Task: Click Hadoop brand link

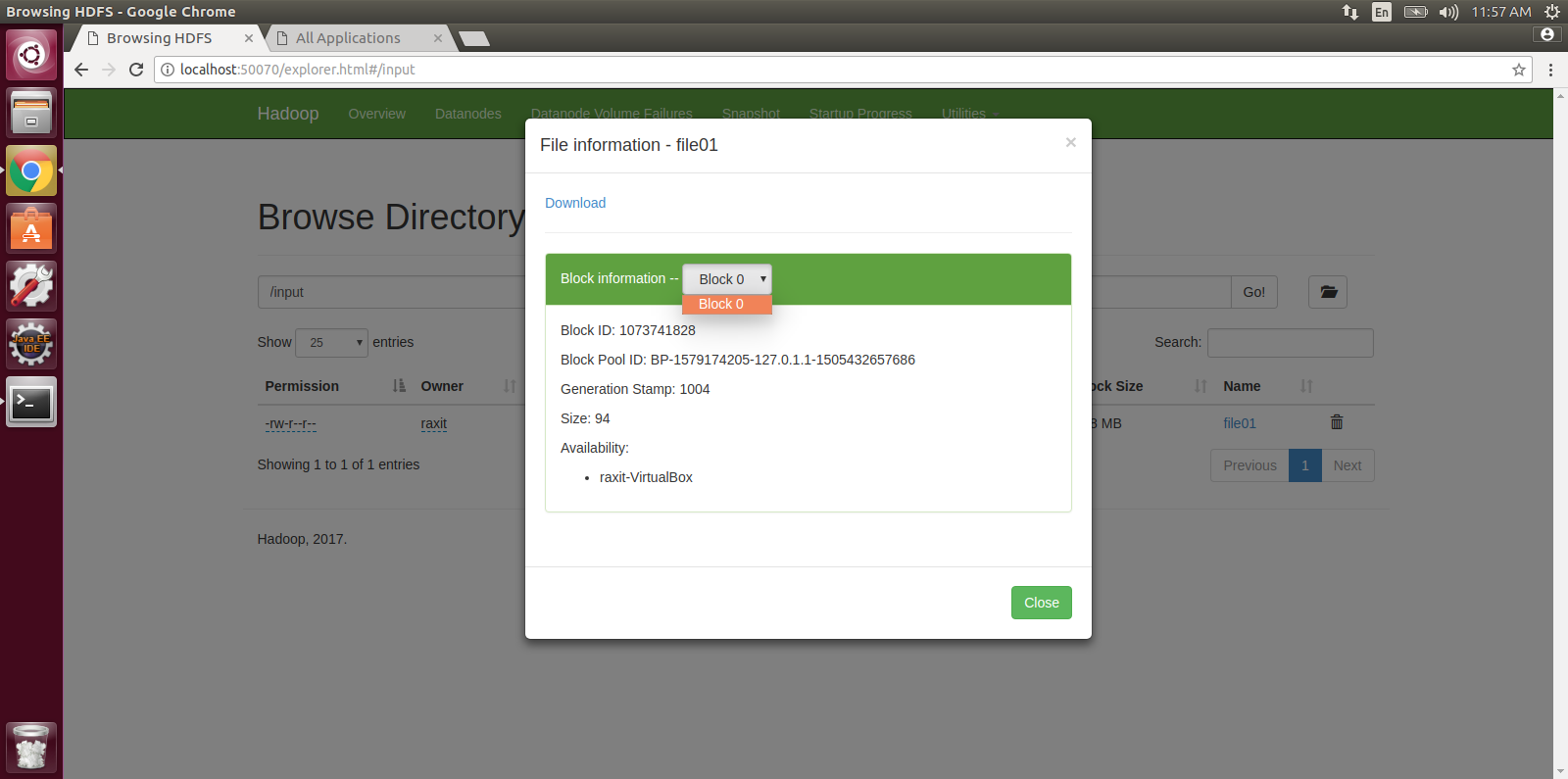Action: coord(288,114)
